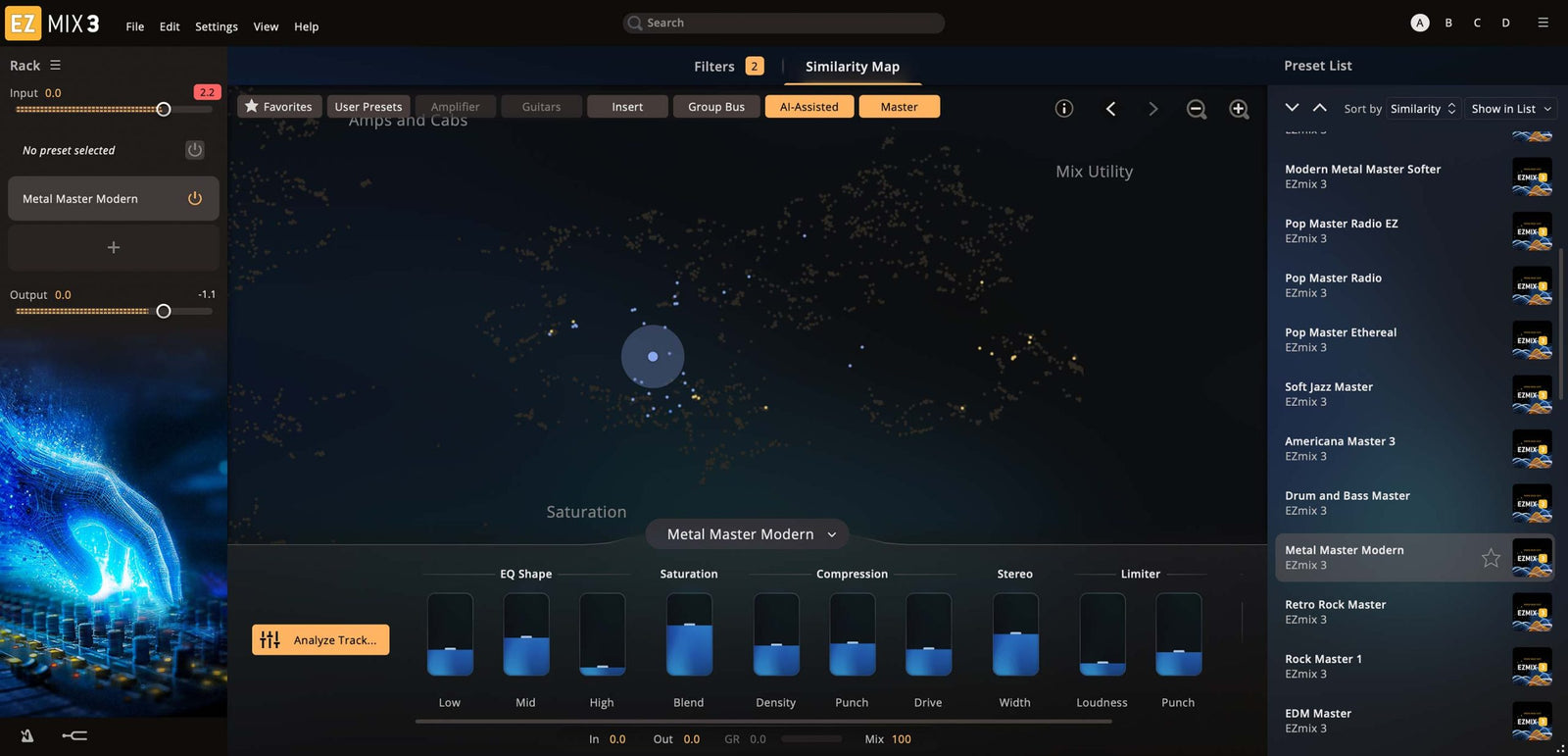Adjust the Saturation Blend fader
The height and width of the screenshot is (756, 1568).
click(x=689, y=634)
